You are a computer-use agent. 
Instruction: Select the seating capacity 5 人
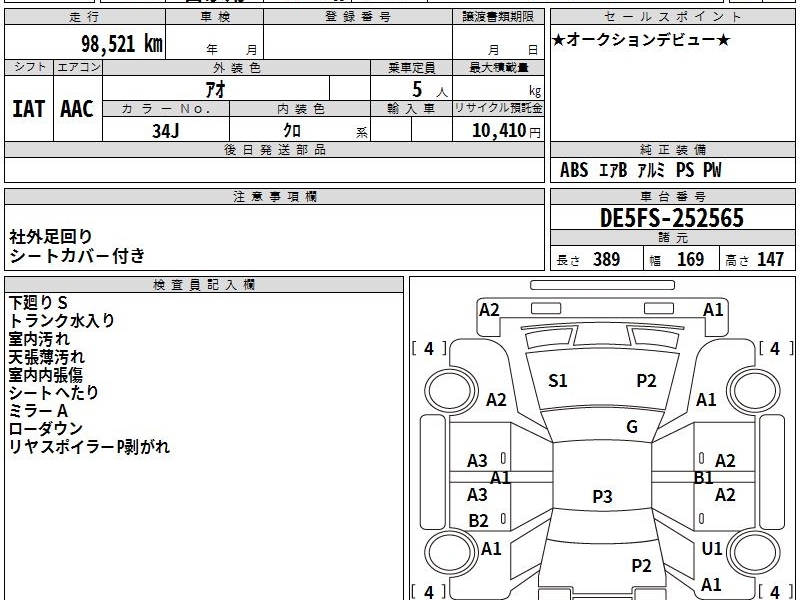point(430,90)
